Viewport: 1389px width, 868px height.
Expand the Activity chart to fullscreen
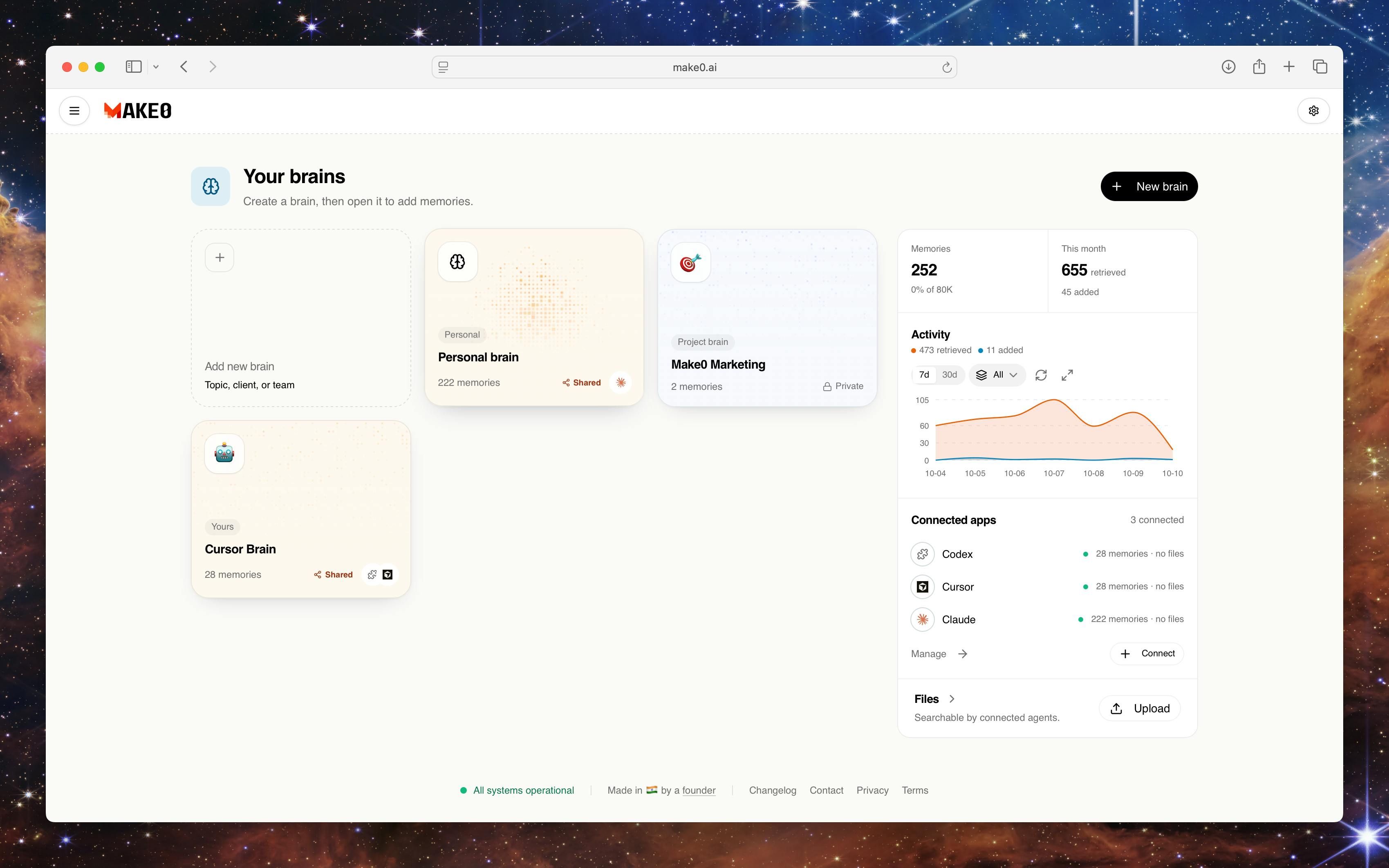pyautogui.click(x=1067, y=375)
